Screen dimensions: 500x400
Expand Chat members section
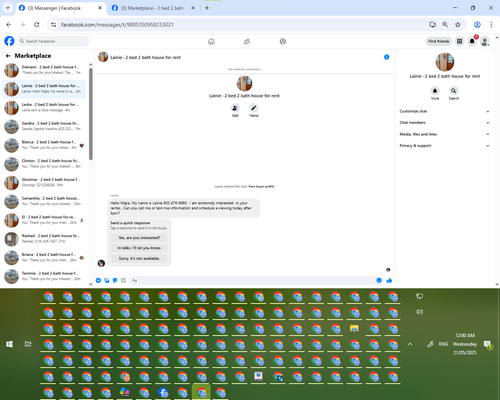point(444,123)
